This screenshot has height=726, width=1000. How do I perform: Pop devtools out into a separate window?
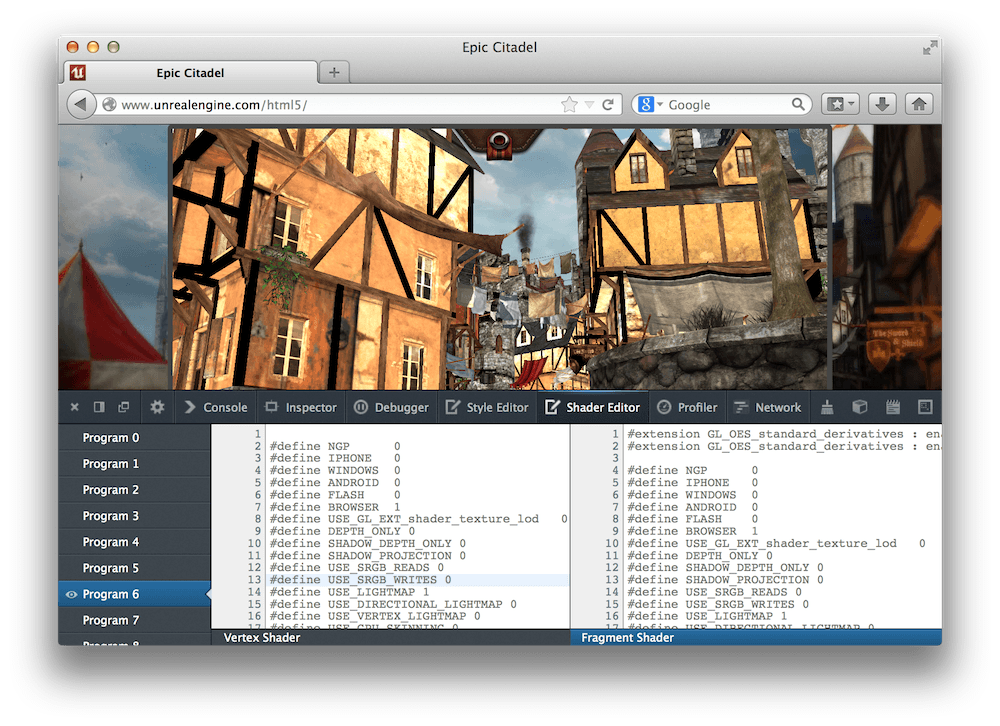click(123, 407)
